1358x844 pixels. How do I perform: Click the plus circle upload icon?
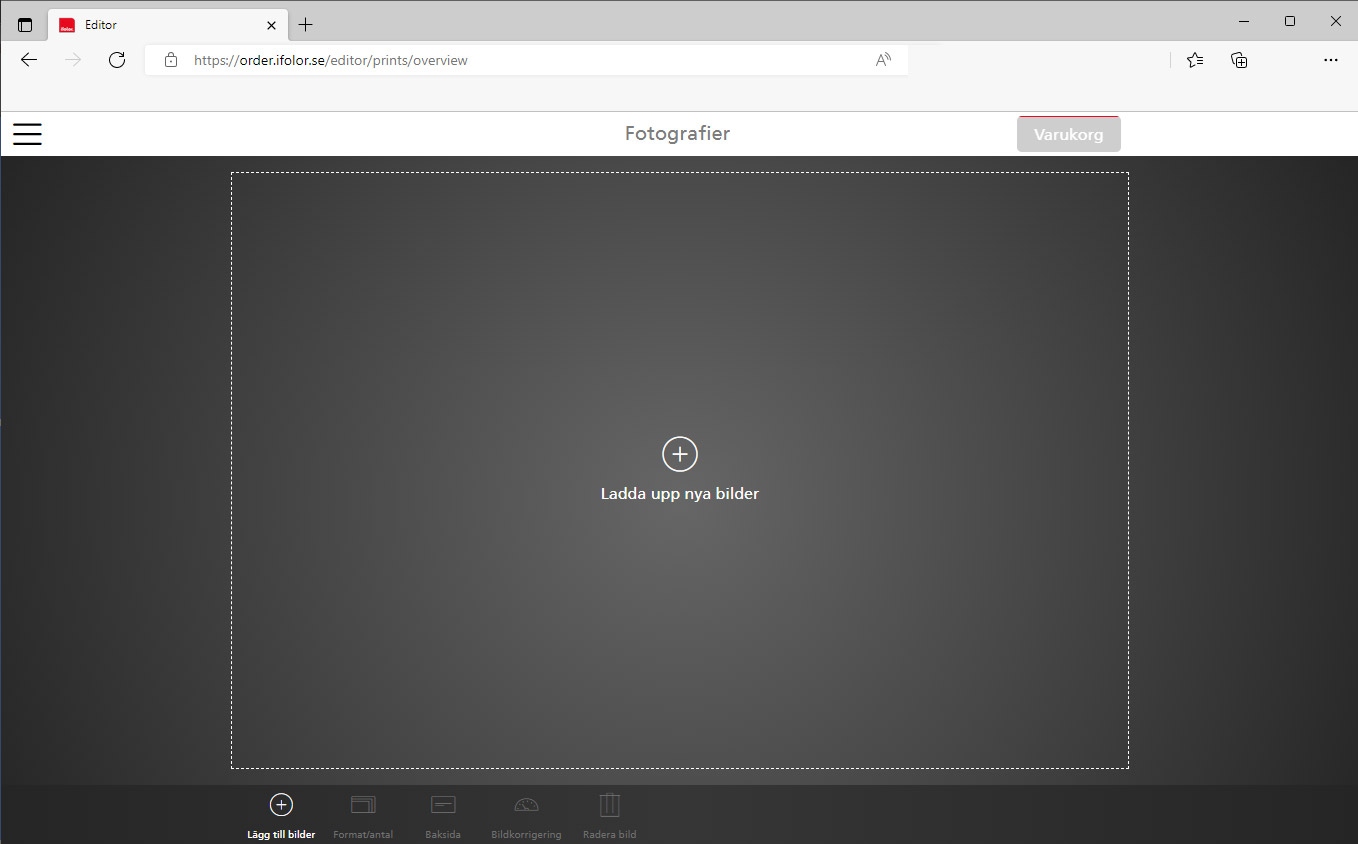680,454
